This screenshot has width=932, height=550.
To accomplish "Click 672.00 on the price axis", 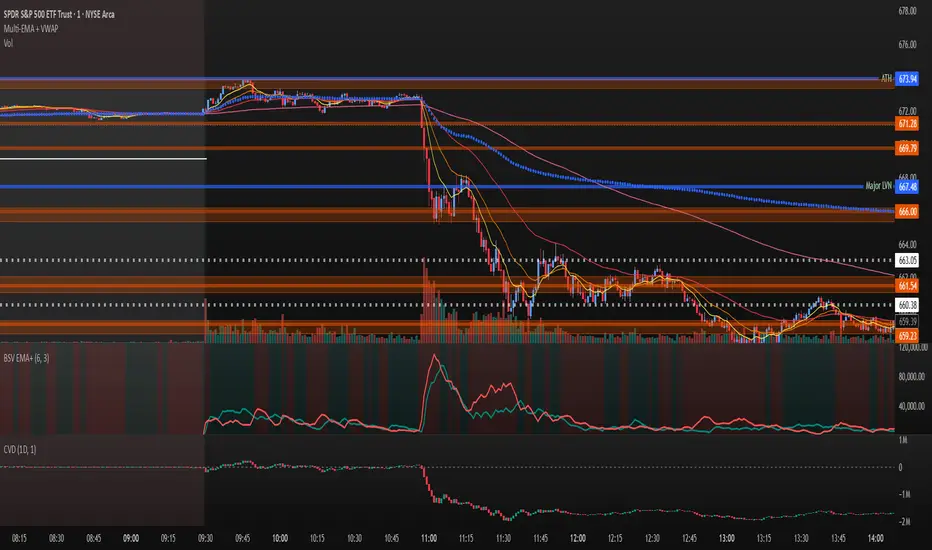I will tap(907, 111).
